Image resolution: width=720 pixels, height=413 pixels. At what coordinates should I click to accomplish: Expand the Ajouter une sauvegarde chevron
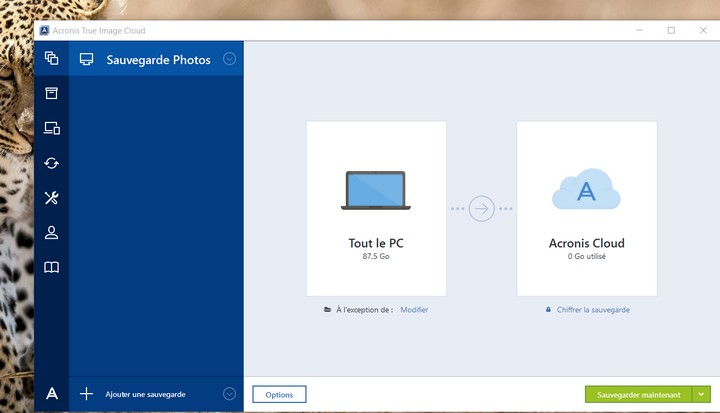click(230, 394)
